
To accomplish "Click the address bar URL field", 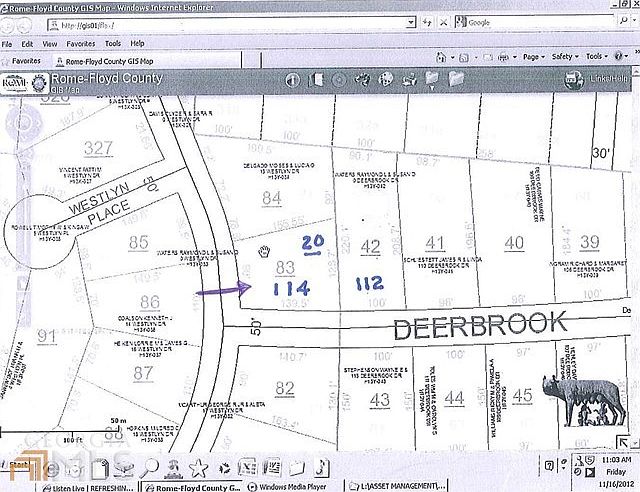I will pyautogui.click(x=200, y=25).
